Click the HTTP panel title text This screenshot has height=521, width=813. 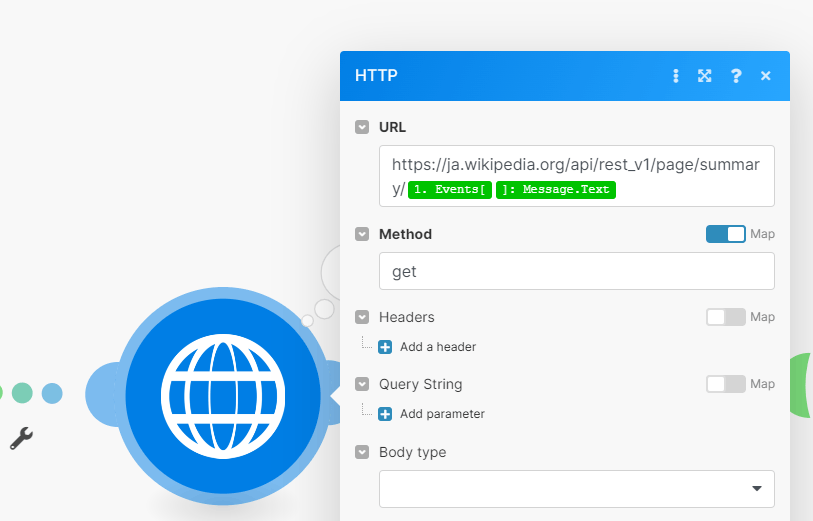[x=376, y=76]
